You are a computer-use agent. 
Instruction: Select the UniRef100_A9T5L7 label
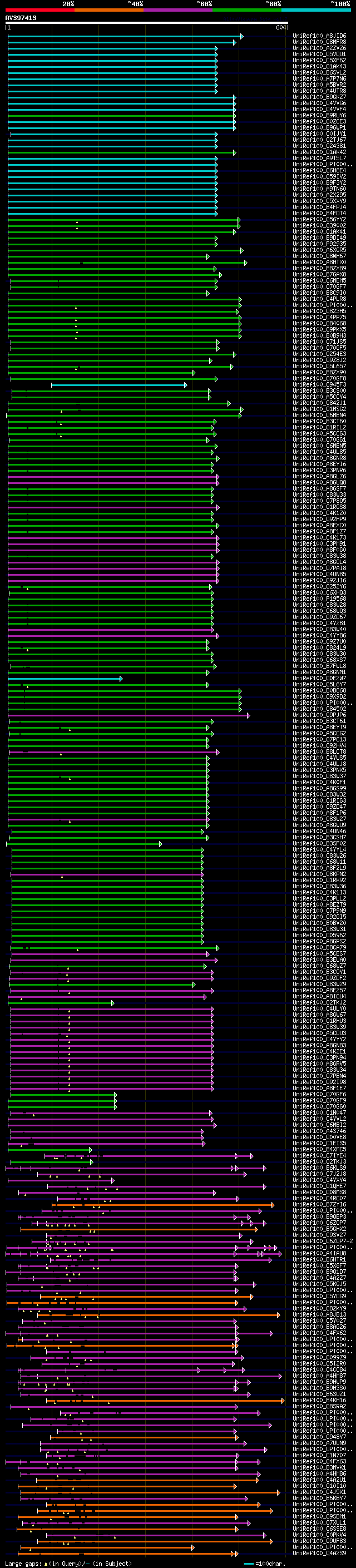[319, 159]
